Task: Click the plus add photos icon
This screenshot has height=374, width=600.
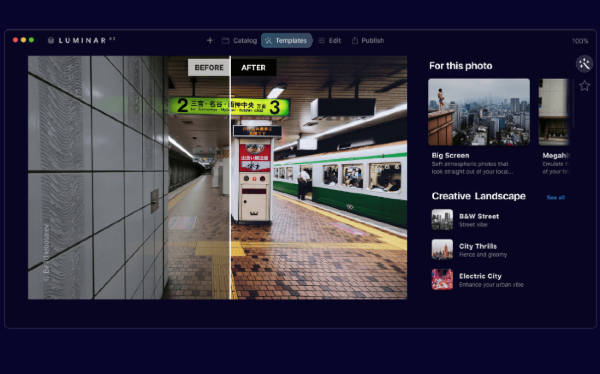Action: click(210, 40)
